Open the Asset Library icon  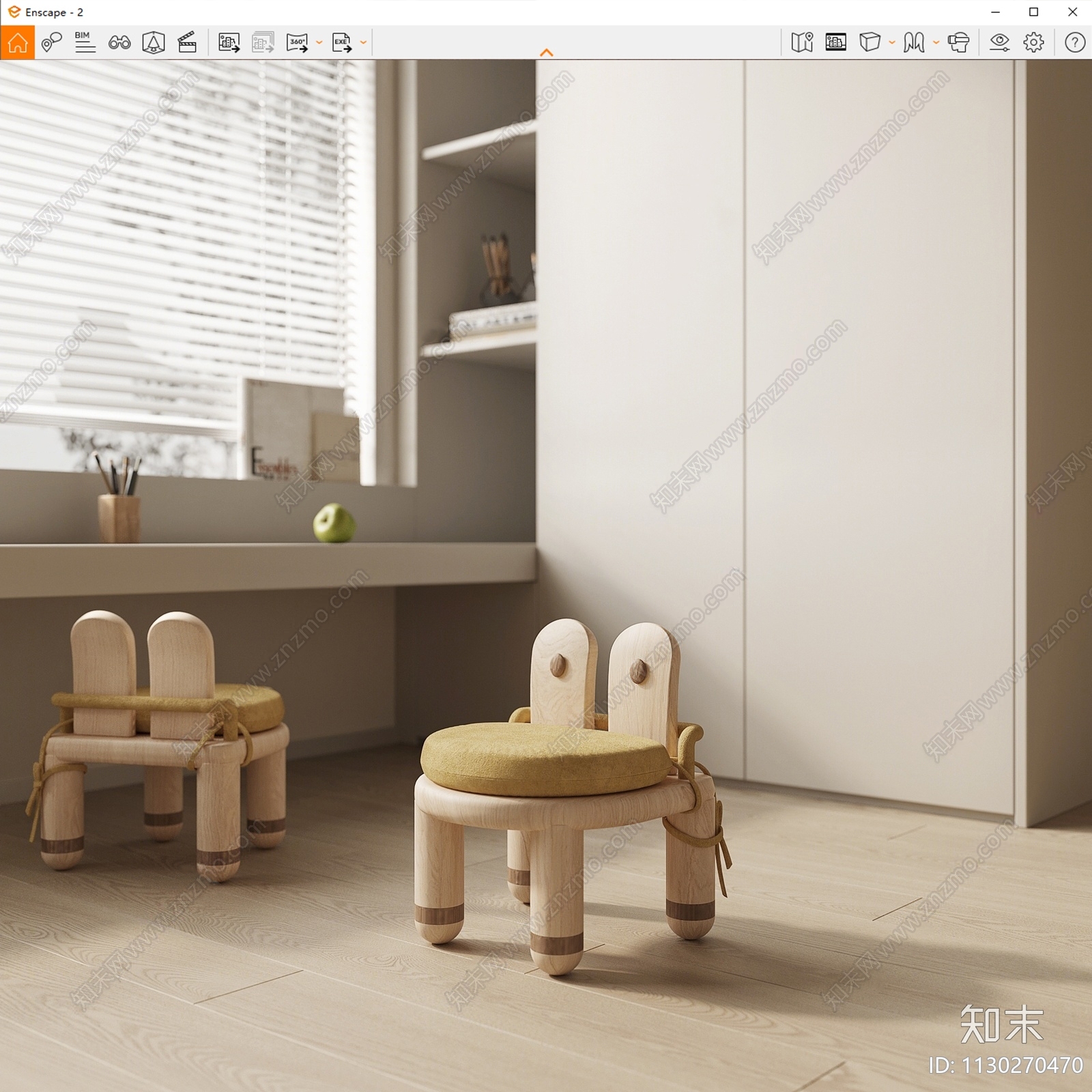coord(836,42)
